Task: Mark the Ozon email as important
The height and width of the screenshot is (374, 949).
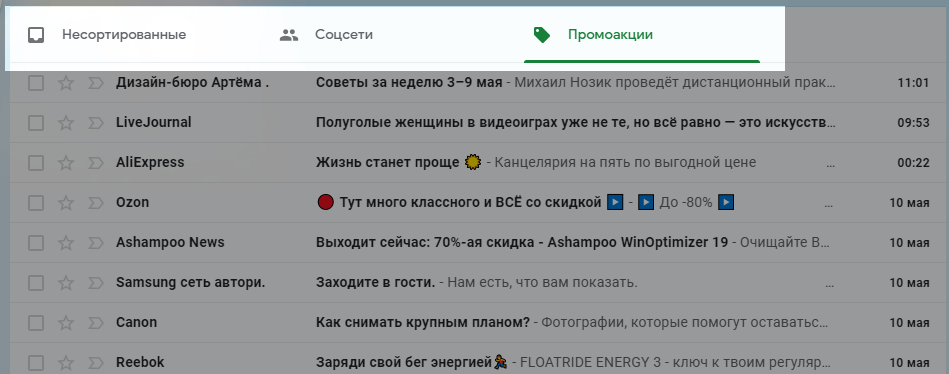Action: 96,203
